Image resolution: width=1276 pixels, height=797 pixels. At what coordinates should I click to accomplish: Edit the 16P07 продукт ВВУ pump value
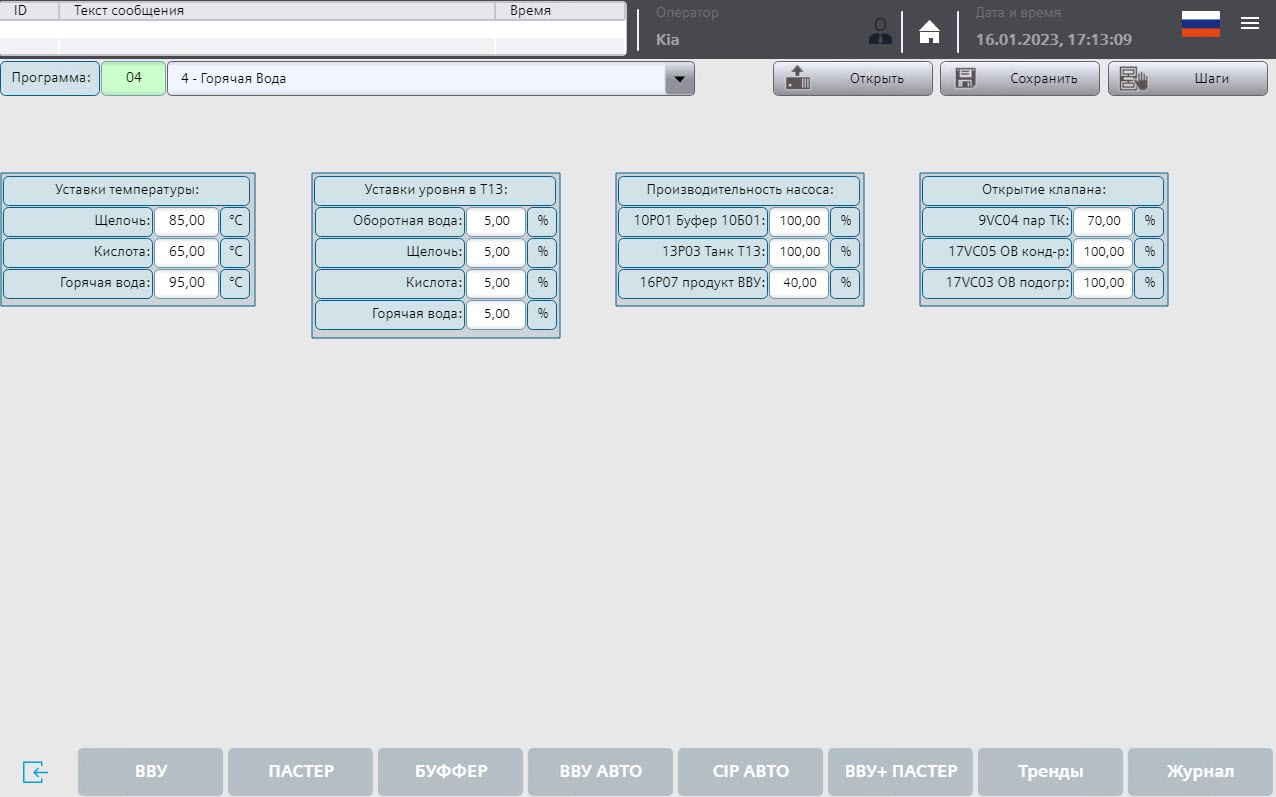tap(799, 284)
